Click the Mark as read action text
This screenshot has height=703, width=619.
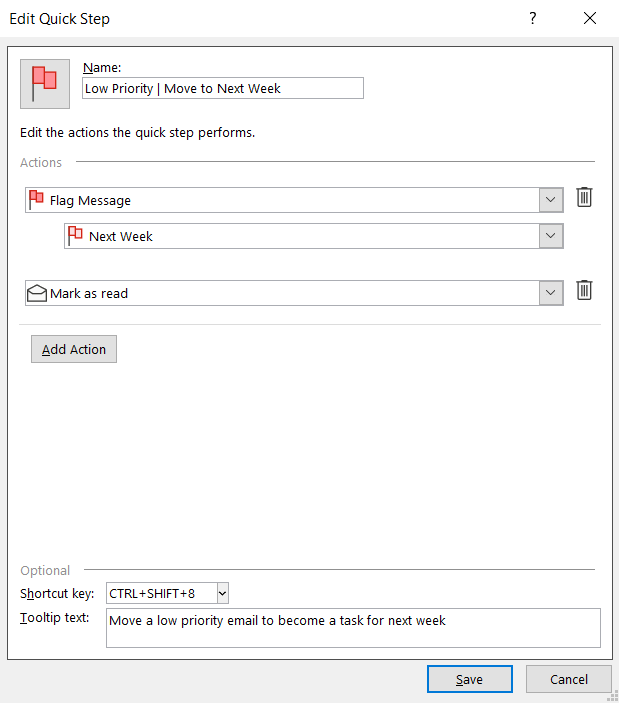89,293
